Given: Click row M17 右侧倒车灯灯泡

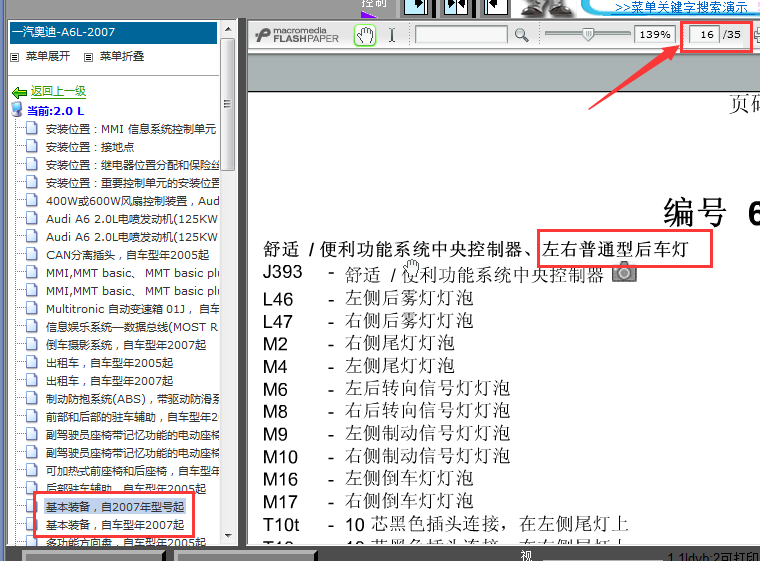Looking at the screenshot, I should click(368, 501).
